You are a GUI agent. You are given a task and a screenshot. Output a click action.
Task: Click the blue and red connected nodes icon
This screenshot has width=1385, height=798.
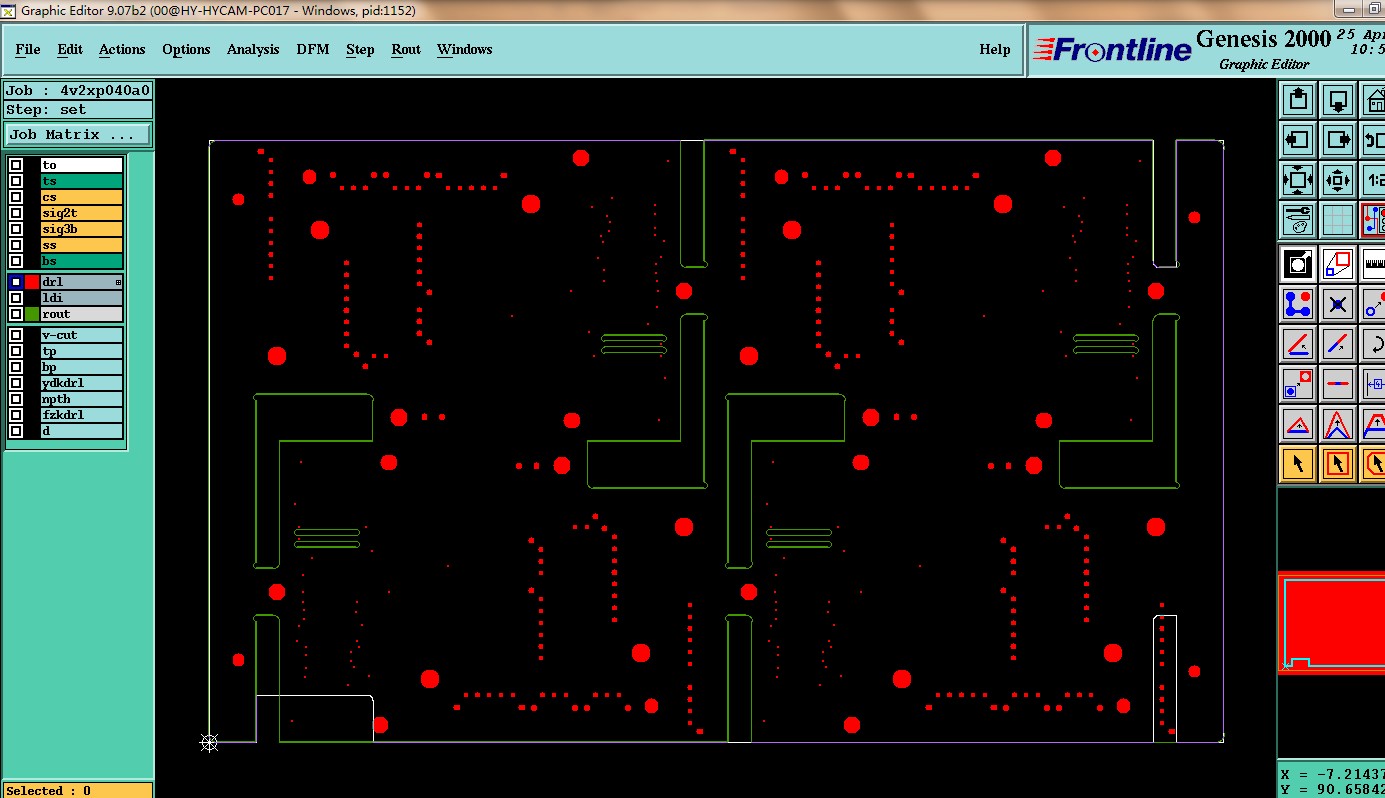pos(1298,303)
